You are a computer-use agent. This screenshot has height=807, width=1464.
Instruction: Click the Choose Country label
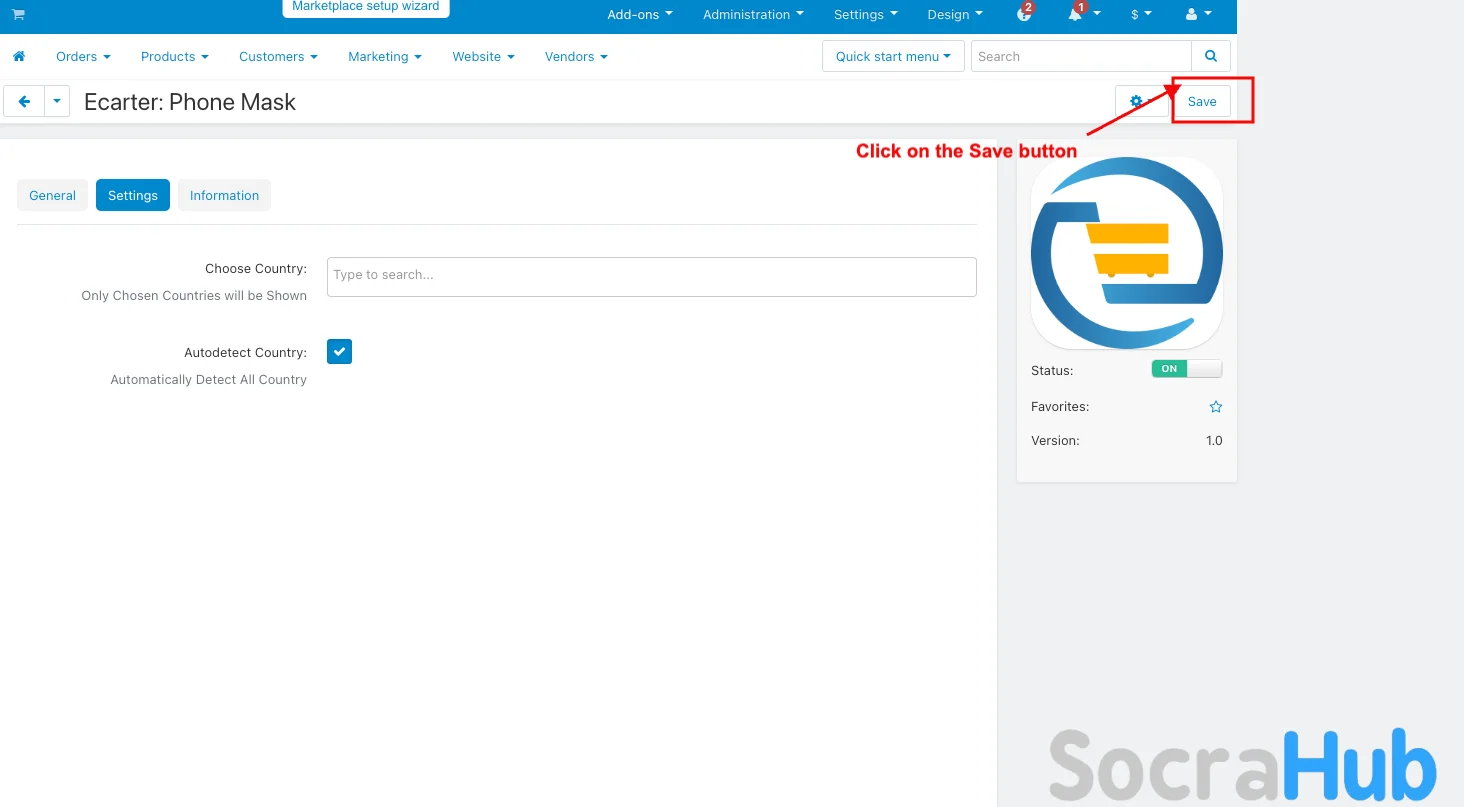(256, 269)
